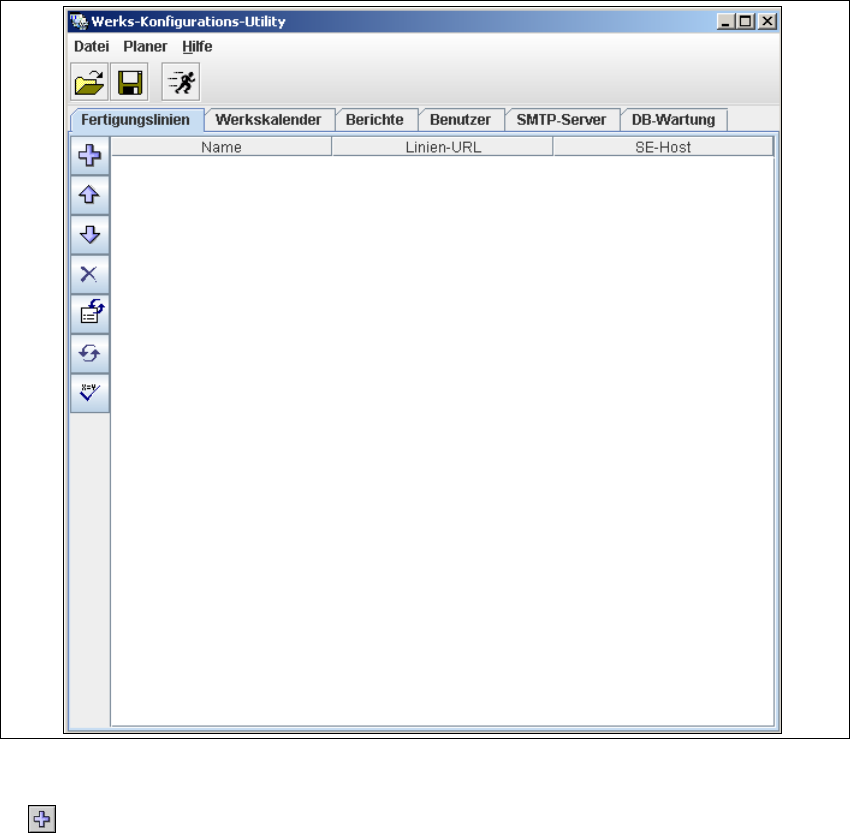Refresh lines using the circular arrows icon
This screenshot has width=850, height=833.
pyautogui.click(x=90, y=353)
